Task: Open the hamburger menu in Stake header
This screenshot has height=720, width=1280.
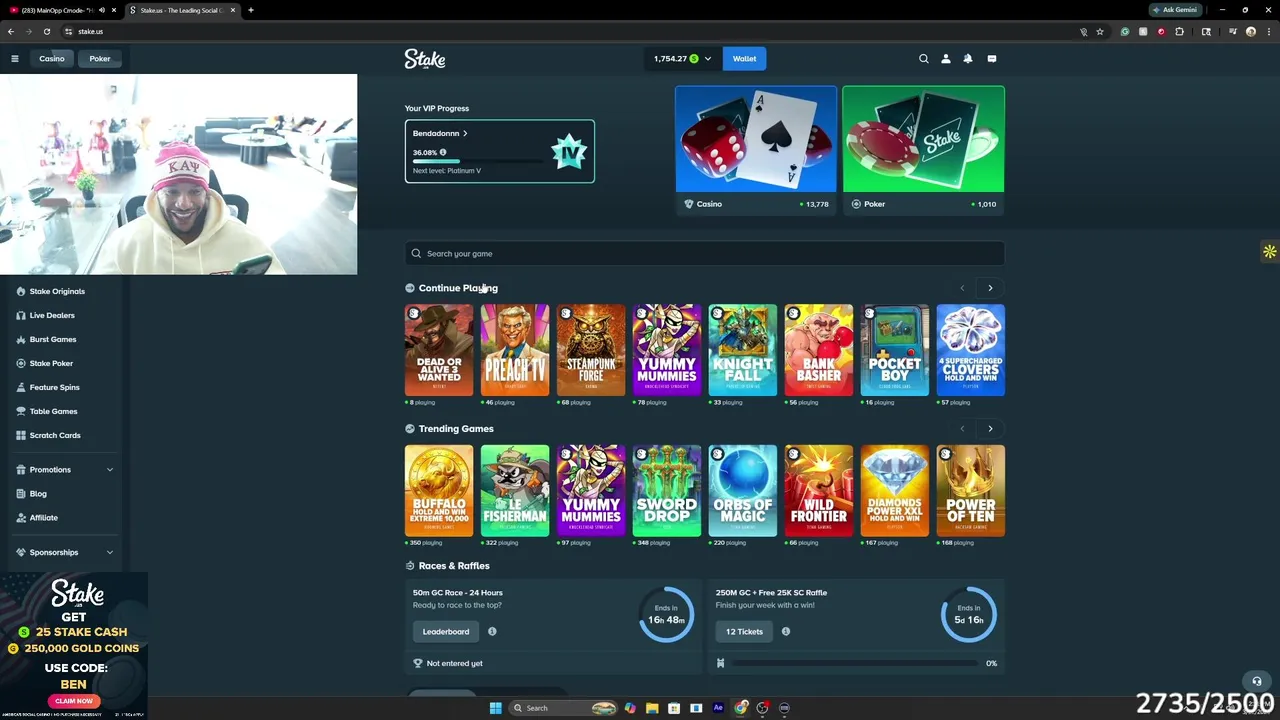Action: pyautogui.click(x=15, y=59)
